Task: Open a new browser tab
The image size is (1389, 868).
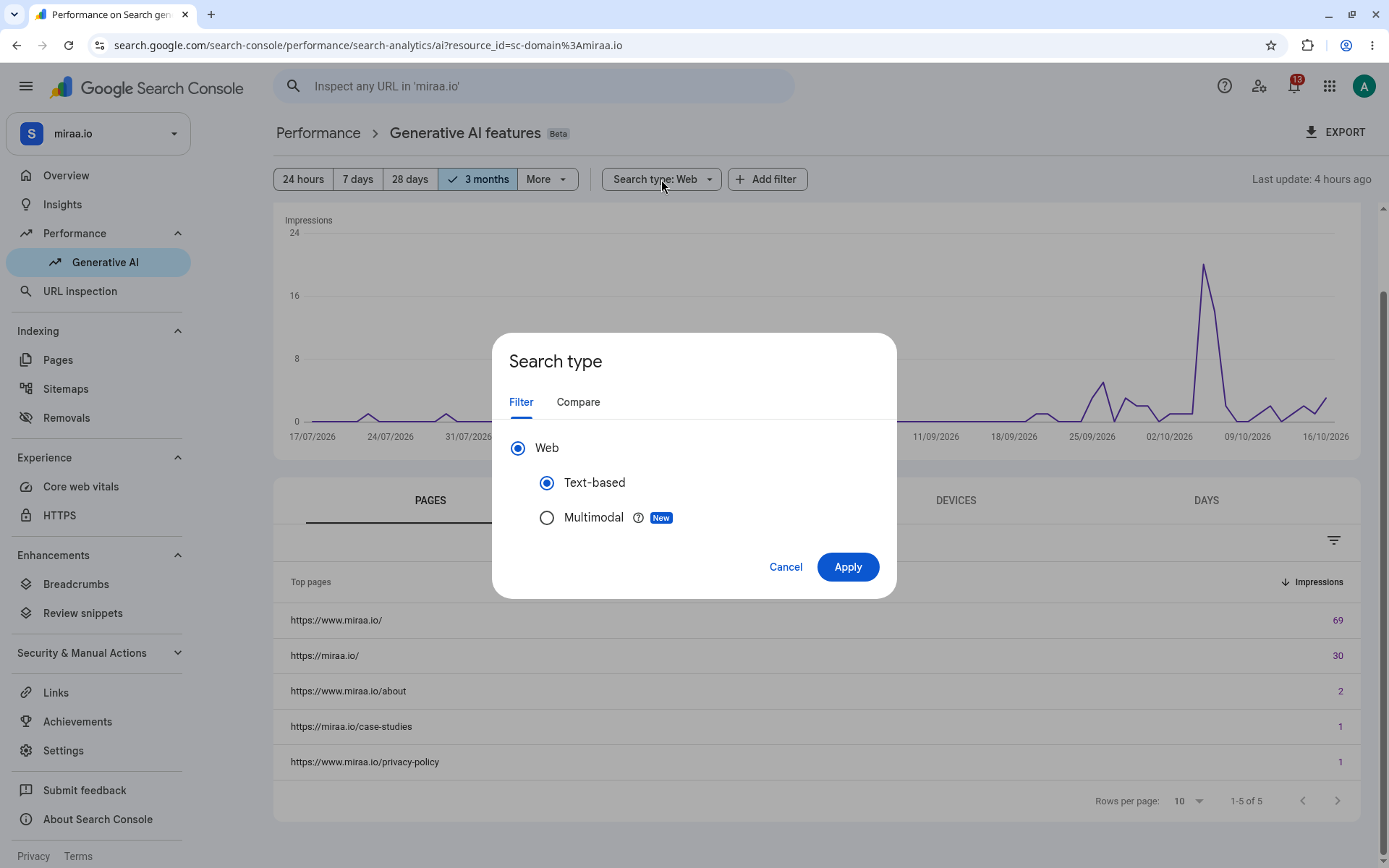Action: pos(211,14)
